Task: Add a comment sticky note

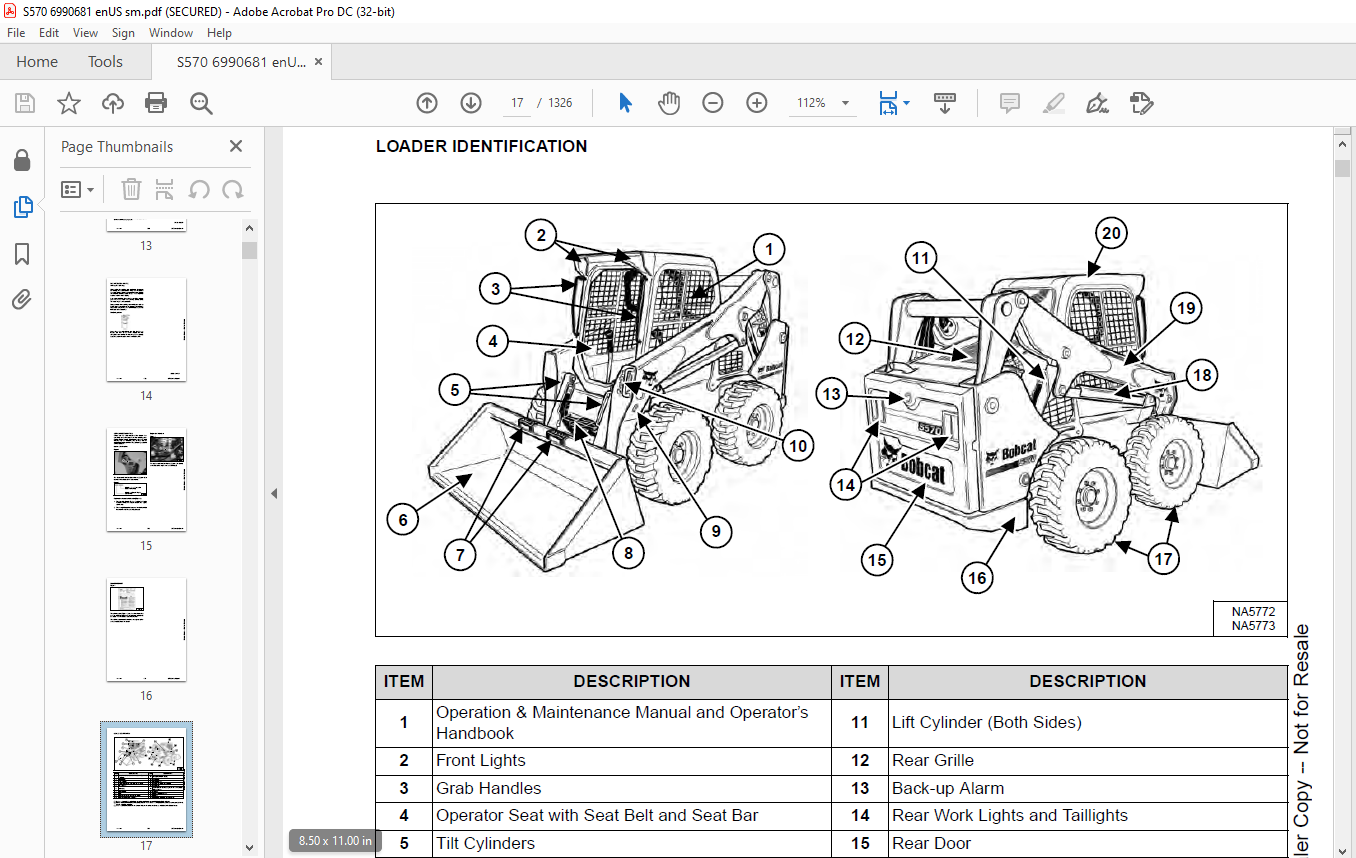Action: (1010, 103)
